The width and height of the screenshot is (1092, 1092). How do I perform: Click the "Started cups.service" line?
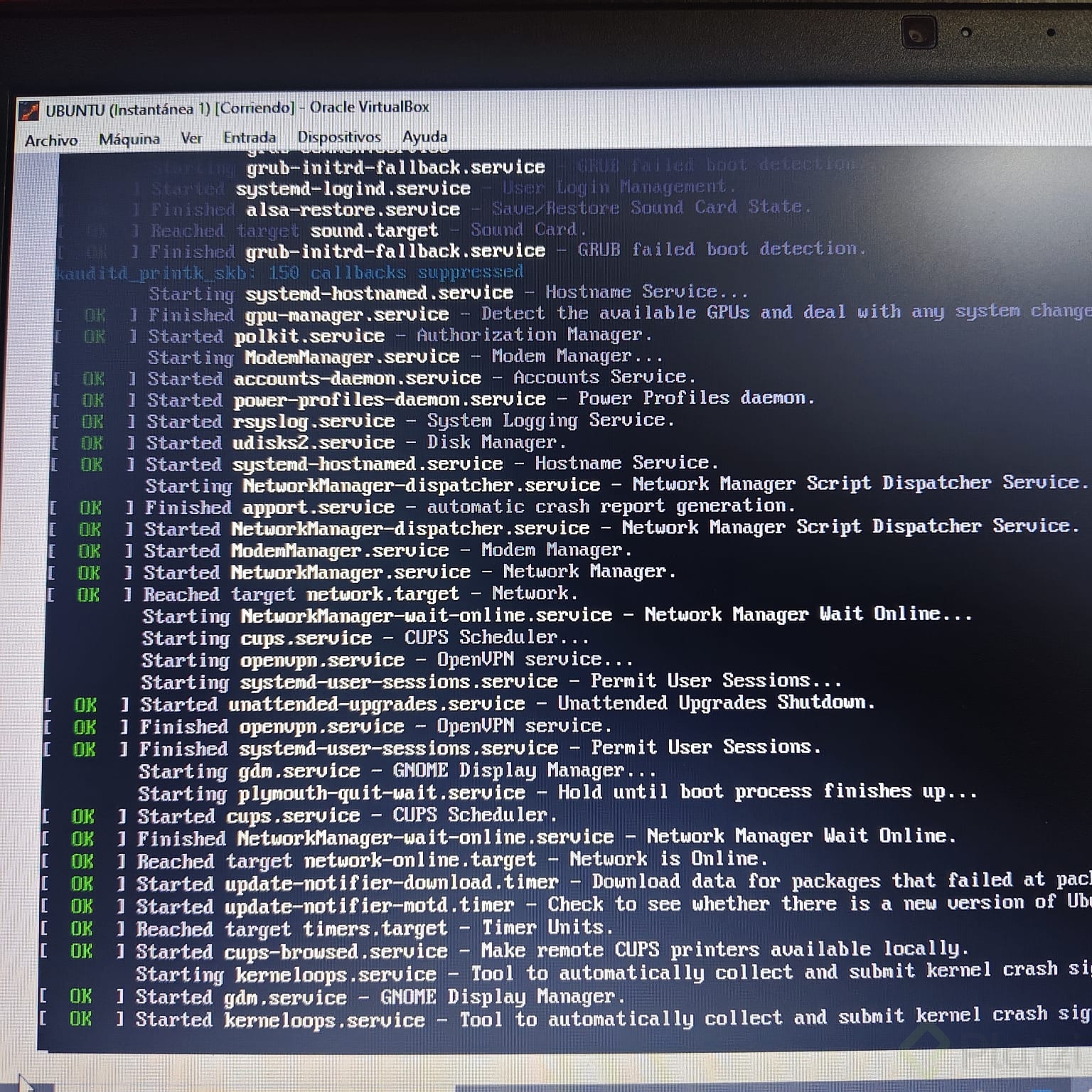pyautogui.click(x=300, y=815)
